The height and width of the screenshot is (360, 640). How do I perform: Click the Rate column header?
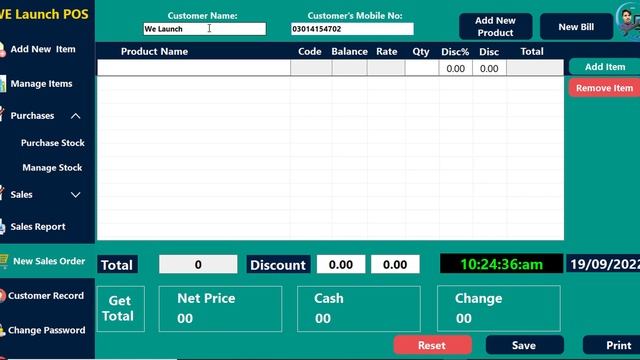click(x=387, y=51)
